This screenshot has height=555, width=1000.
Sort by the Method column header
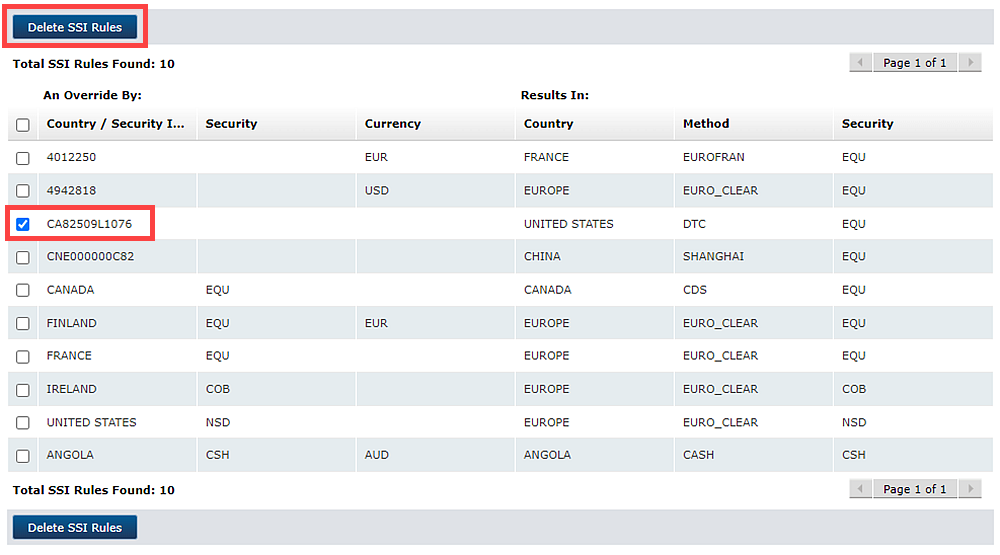(706, 124)
